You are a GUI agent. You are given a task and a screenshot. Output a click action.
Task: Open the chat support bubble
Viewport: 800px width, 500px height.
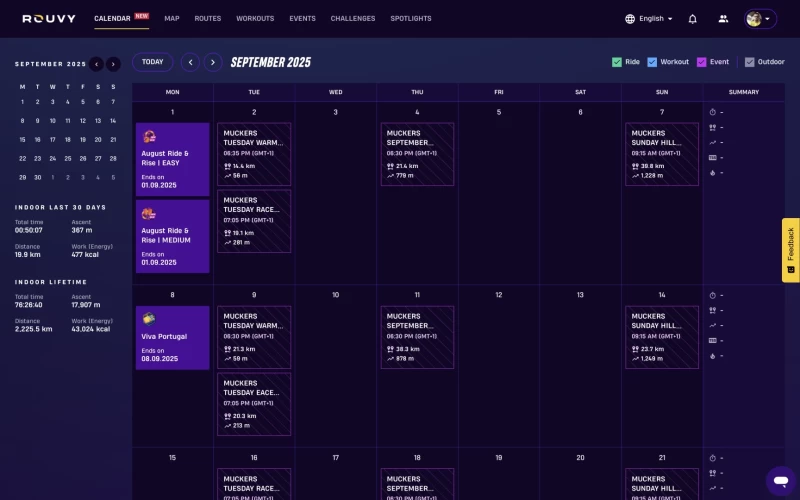(x=781, y=480)
